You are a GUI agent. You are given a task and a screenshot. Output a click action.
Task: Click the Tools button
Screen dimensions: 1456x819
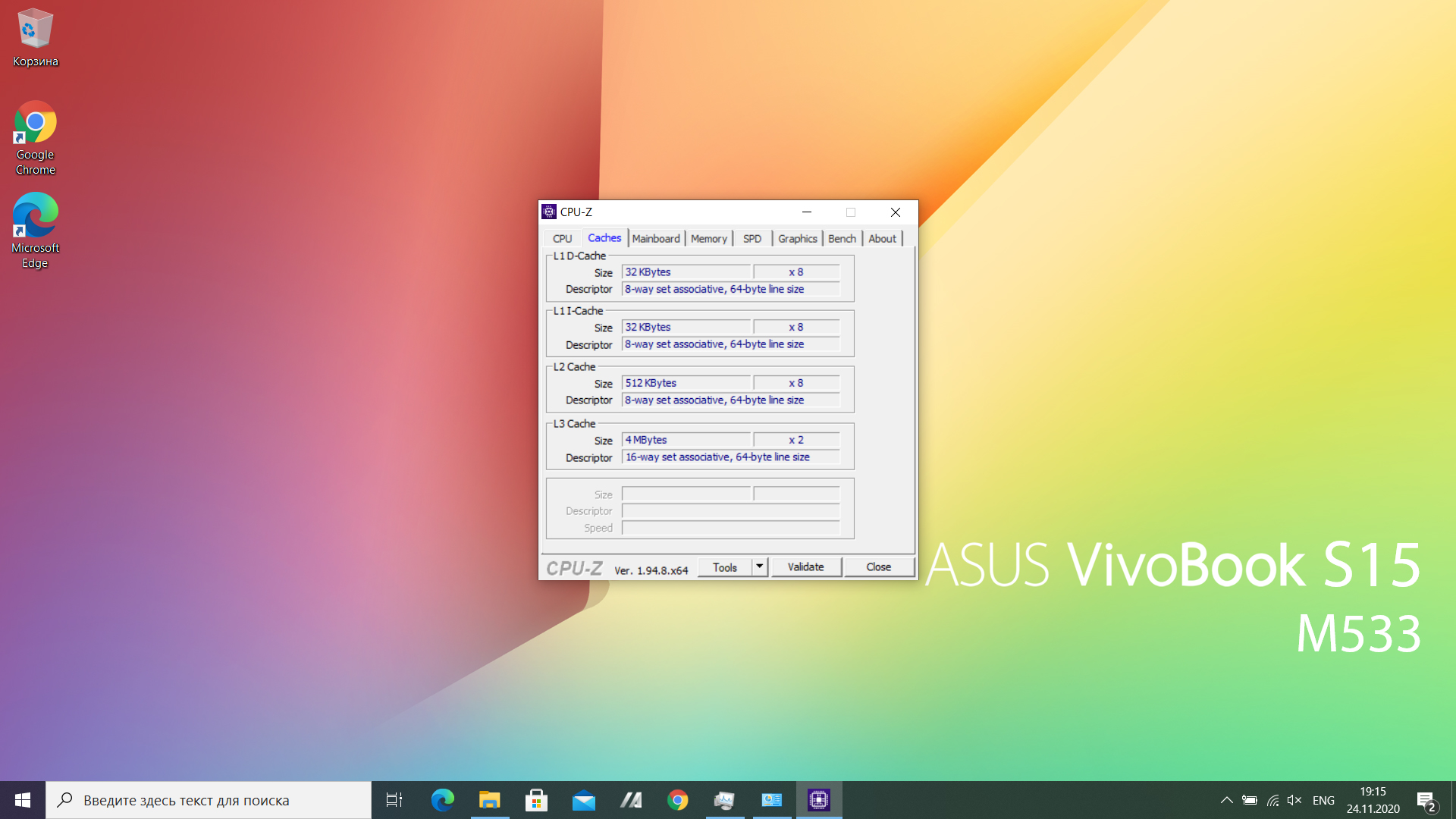[725, 567]
